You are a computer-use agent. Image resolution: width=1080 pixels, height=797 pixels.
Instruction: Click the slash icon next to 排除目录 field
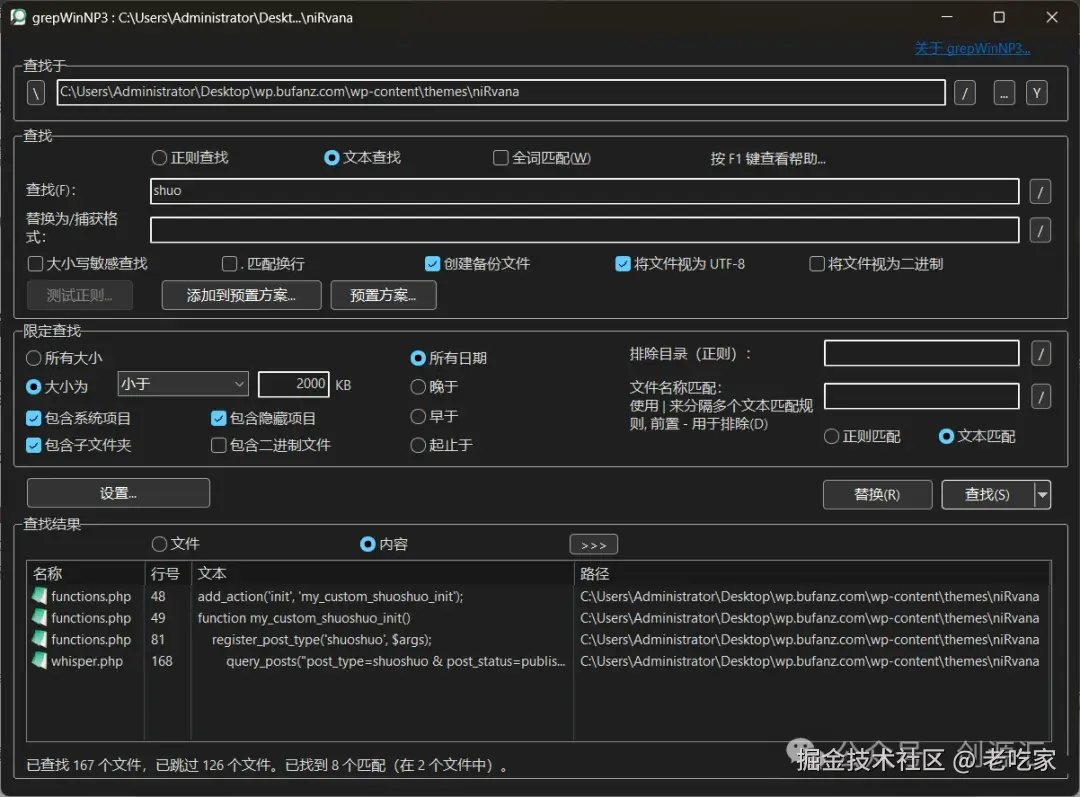click(1040, 352)
